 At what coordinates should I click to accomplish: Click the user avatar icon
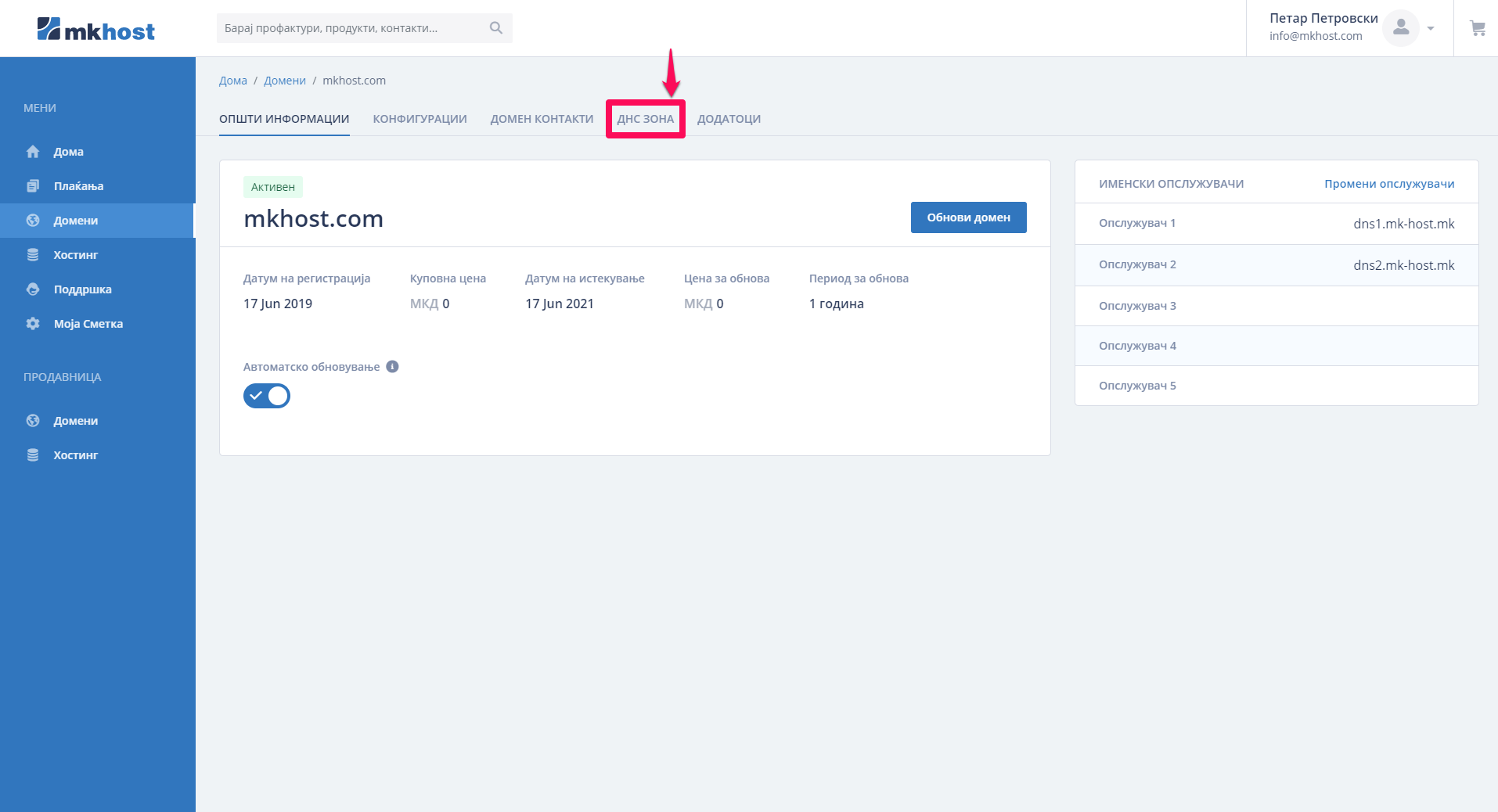point(1400,28)
